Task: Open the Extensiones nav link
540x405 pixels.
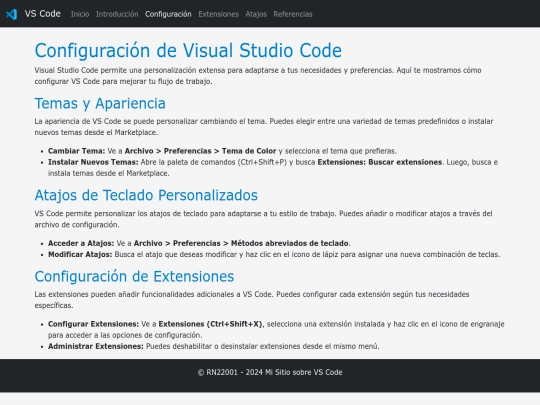Action: click(x=218, y=14)
